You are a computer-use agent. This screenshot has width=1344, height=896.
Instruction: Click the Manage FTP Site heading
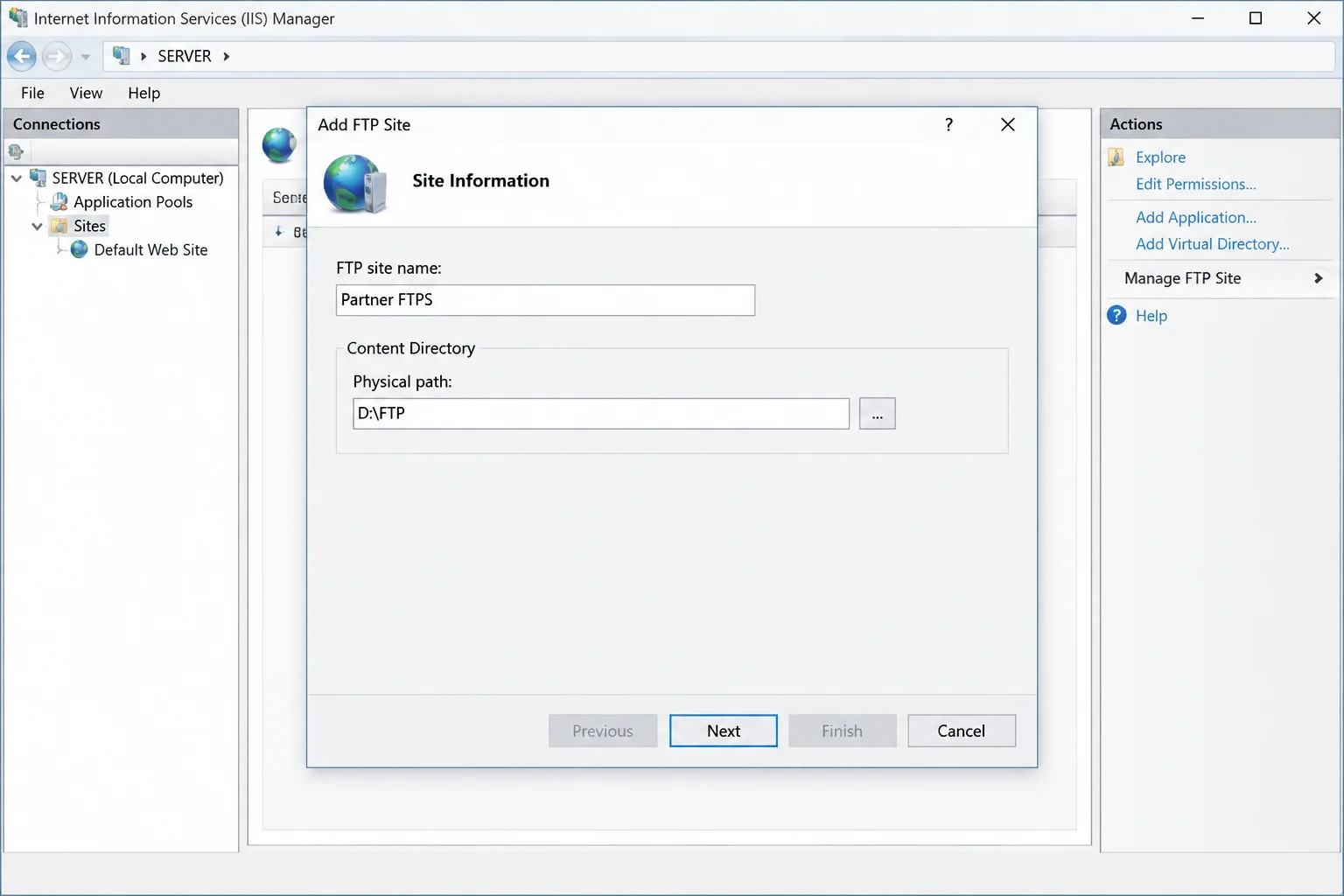click(1182, 278)
